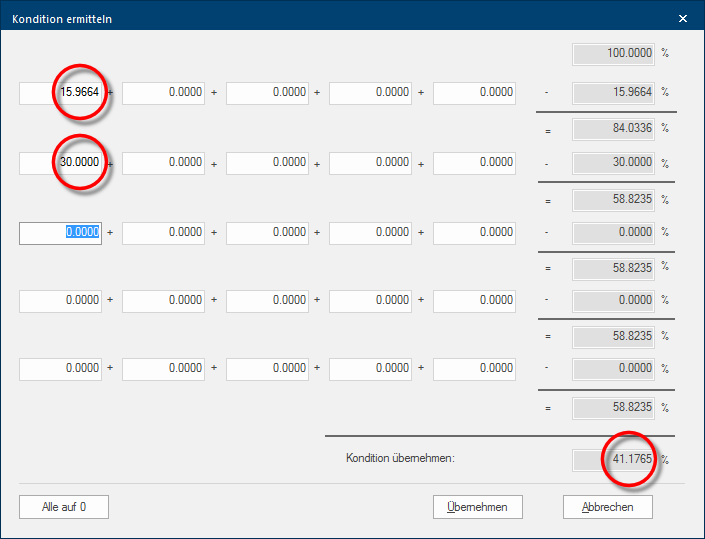
Task: Select the first input field in the fifth row
Action: click(60, 368)
